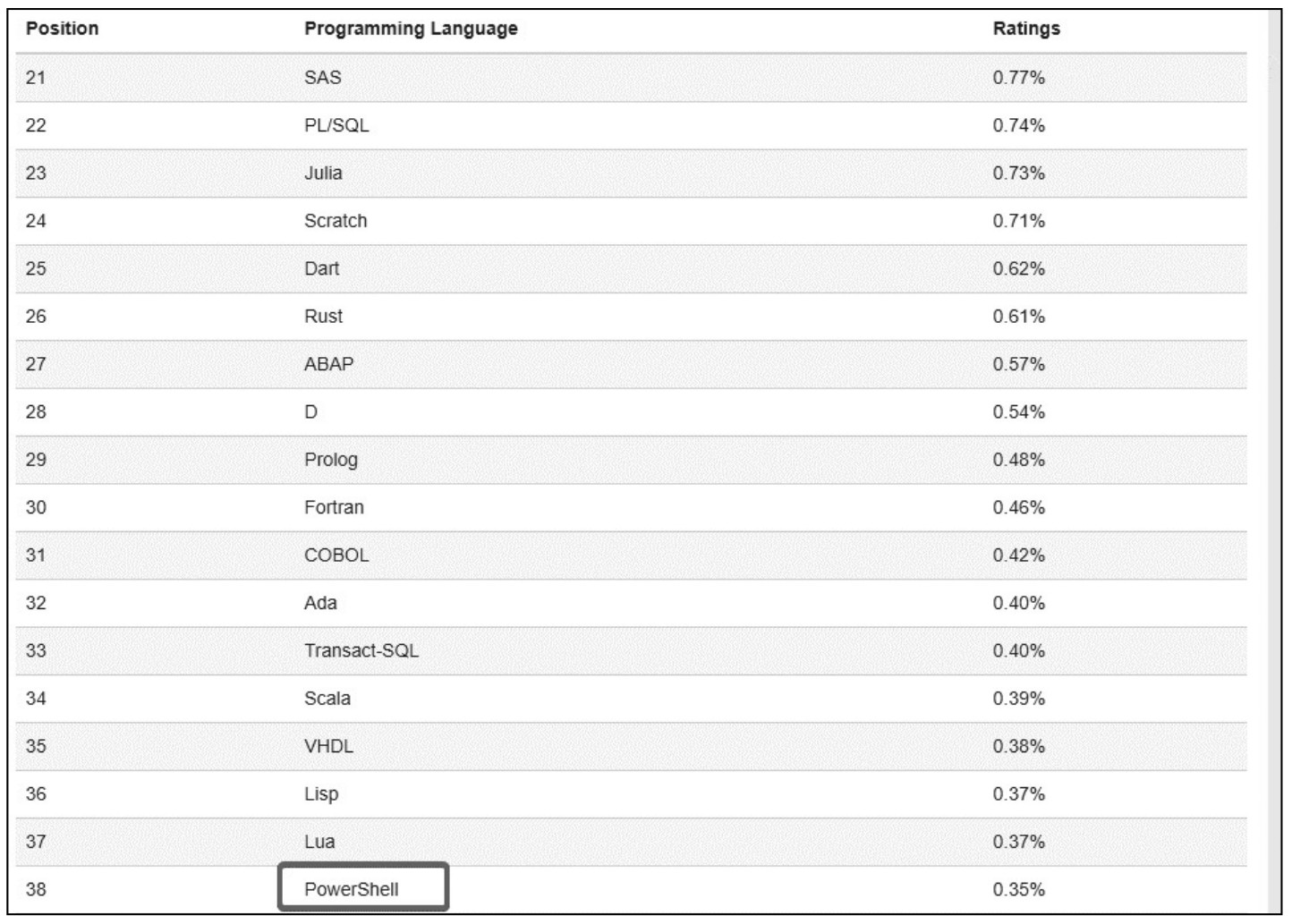
Task: Select the highlighted PowerShell entry
Action: click(352, 889)
